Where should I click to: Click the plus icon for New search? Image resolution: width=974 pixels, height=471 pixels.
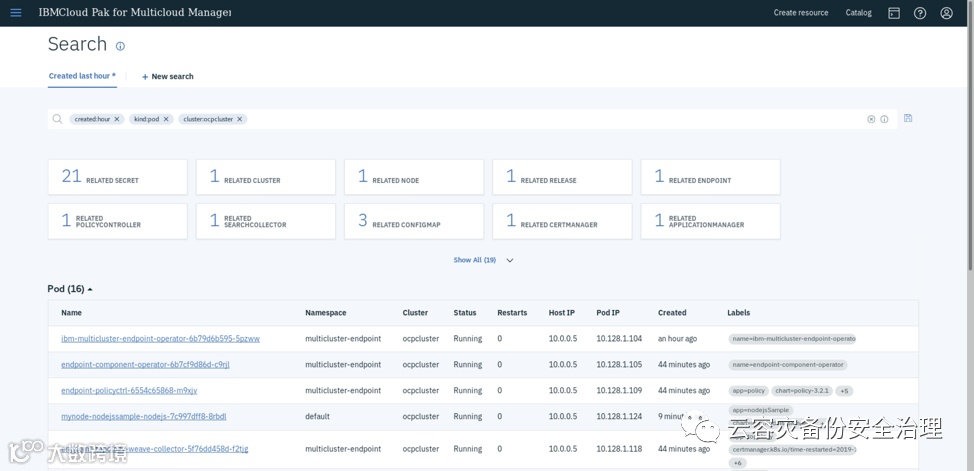click(145, 77)
